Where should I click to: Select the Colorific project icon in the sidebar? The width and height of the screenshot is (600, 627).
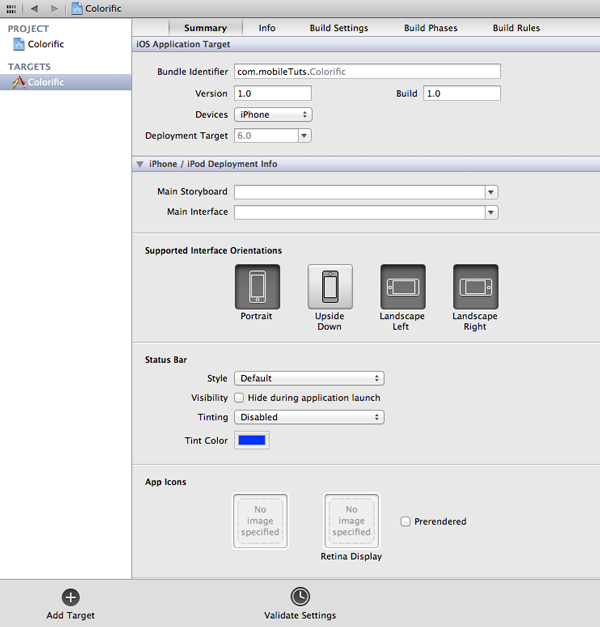19,44
